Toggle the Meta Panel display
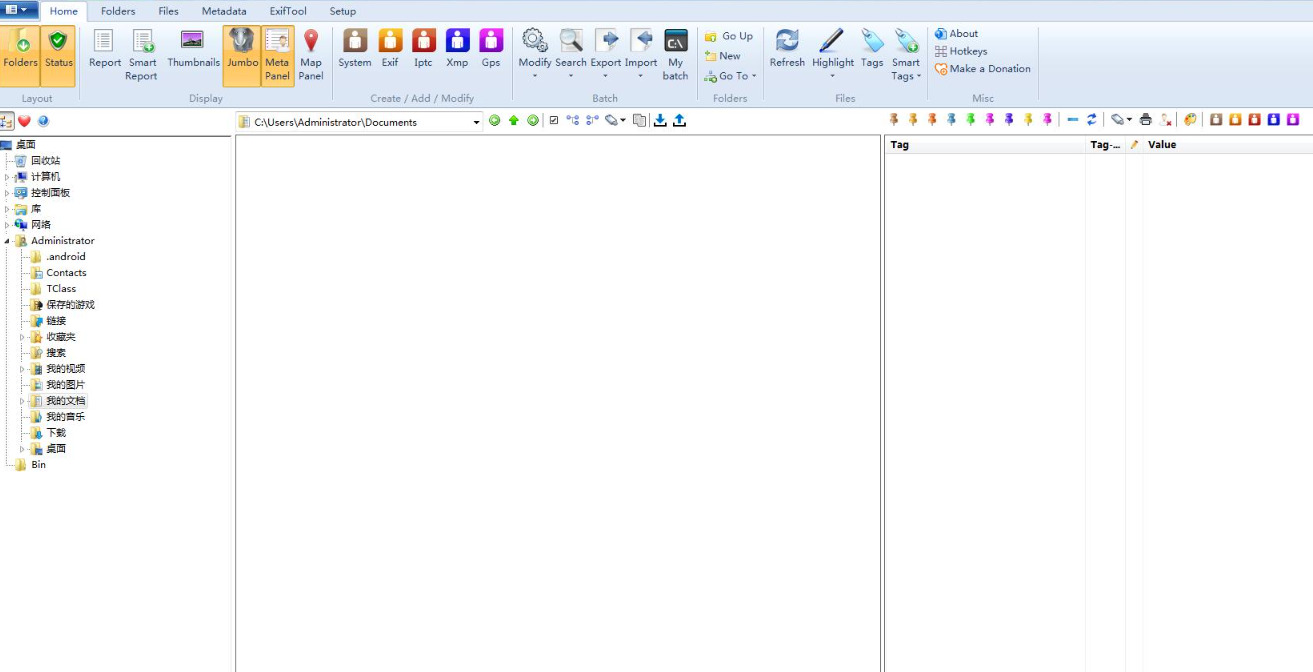The image size is (1313, 672). pyautogui.click(x=277, y=54)
